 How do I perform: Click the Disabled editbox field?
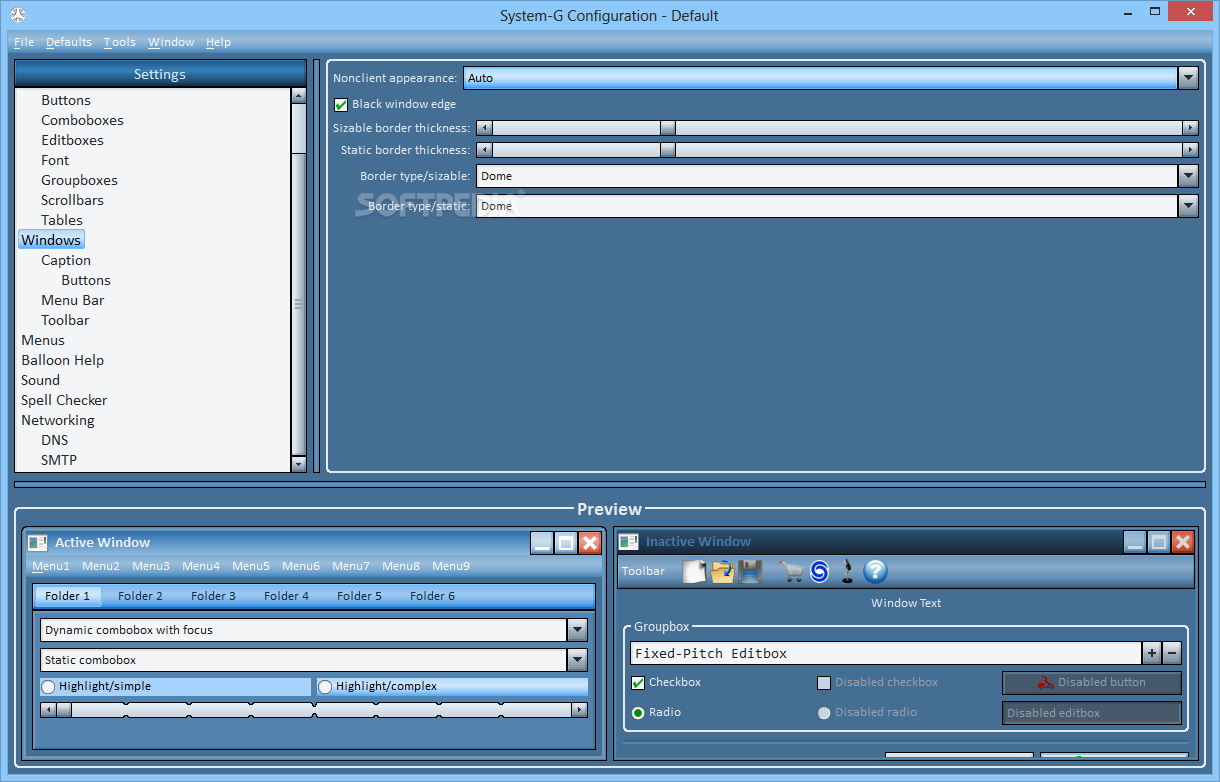click(x=1092, y=713)
